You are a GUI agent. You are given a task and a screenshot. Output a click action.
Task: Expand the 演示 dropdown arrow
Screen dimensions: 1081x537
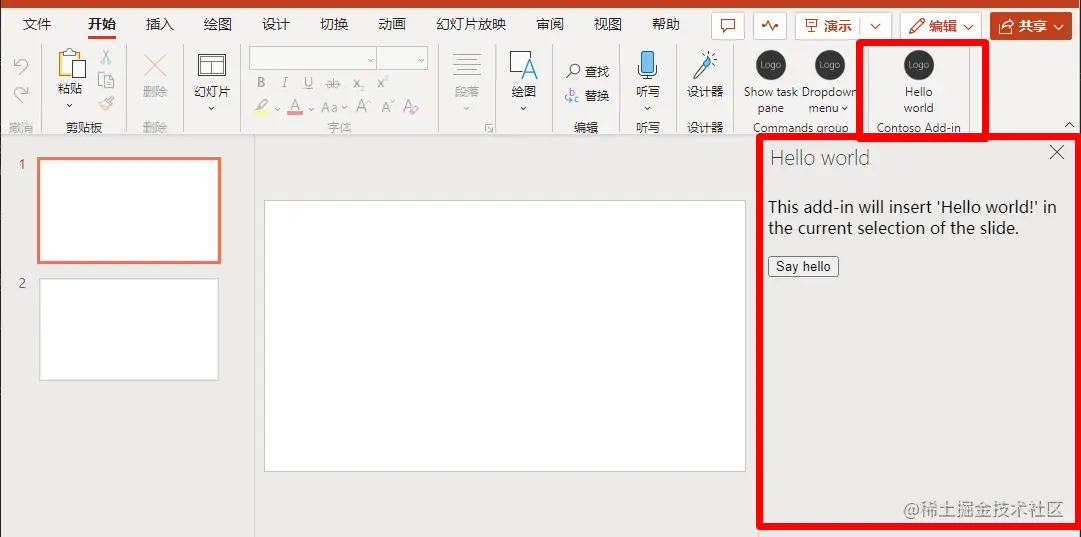coord(876,26)
